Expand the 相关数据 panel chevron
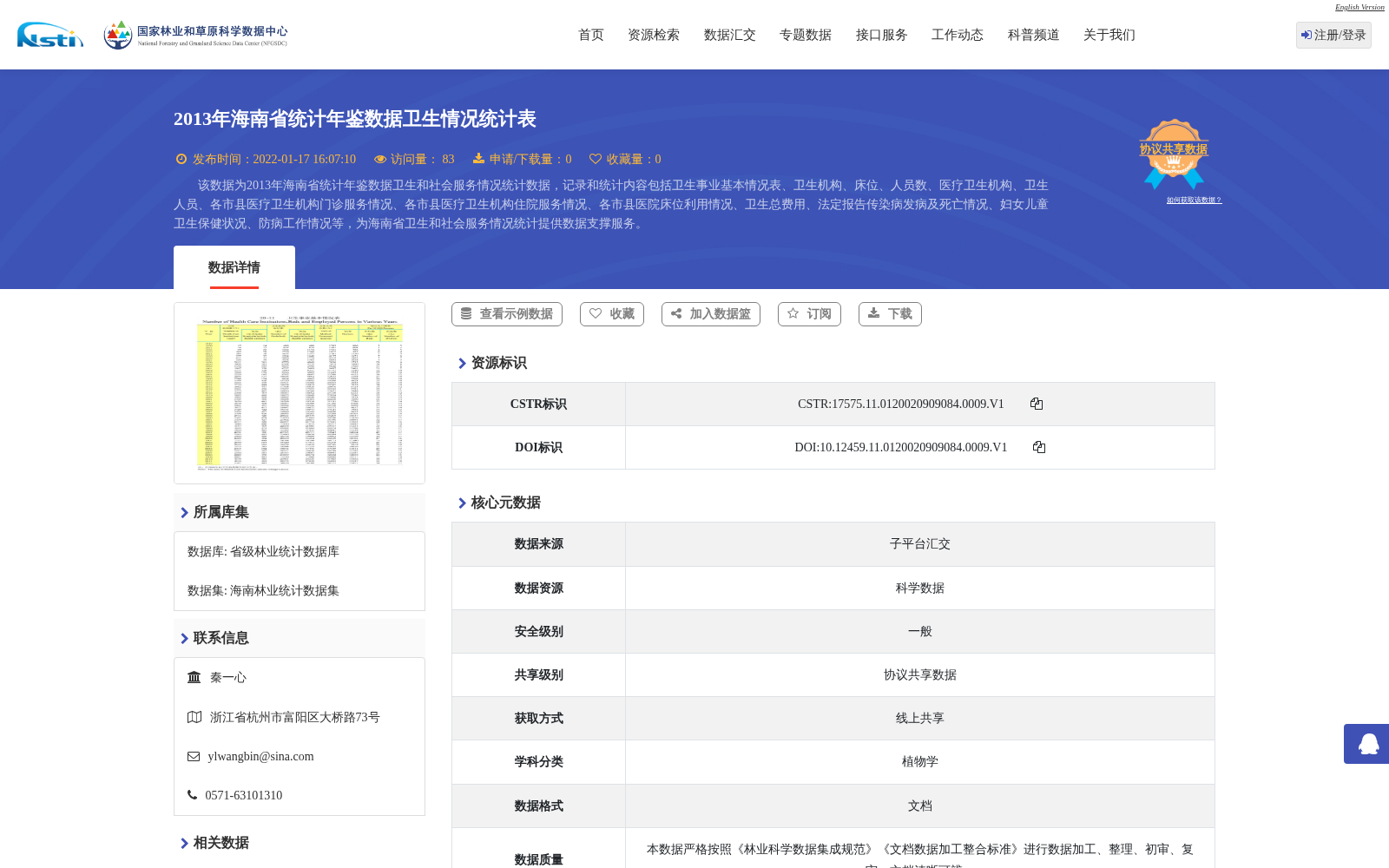The height and width of the screenshot is (868, 1389). tap(184, 843)
